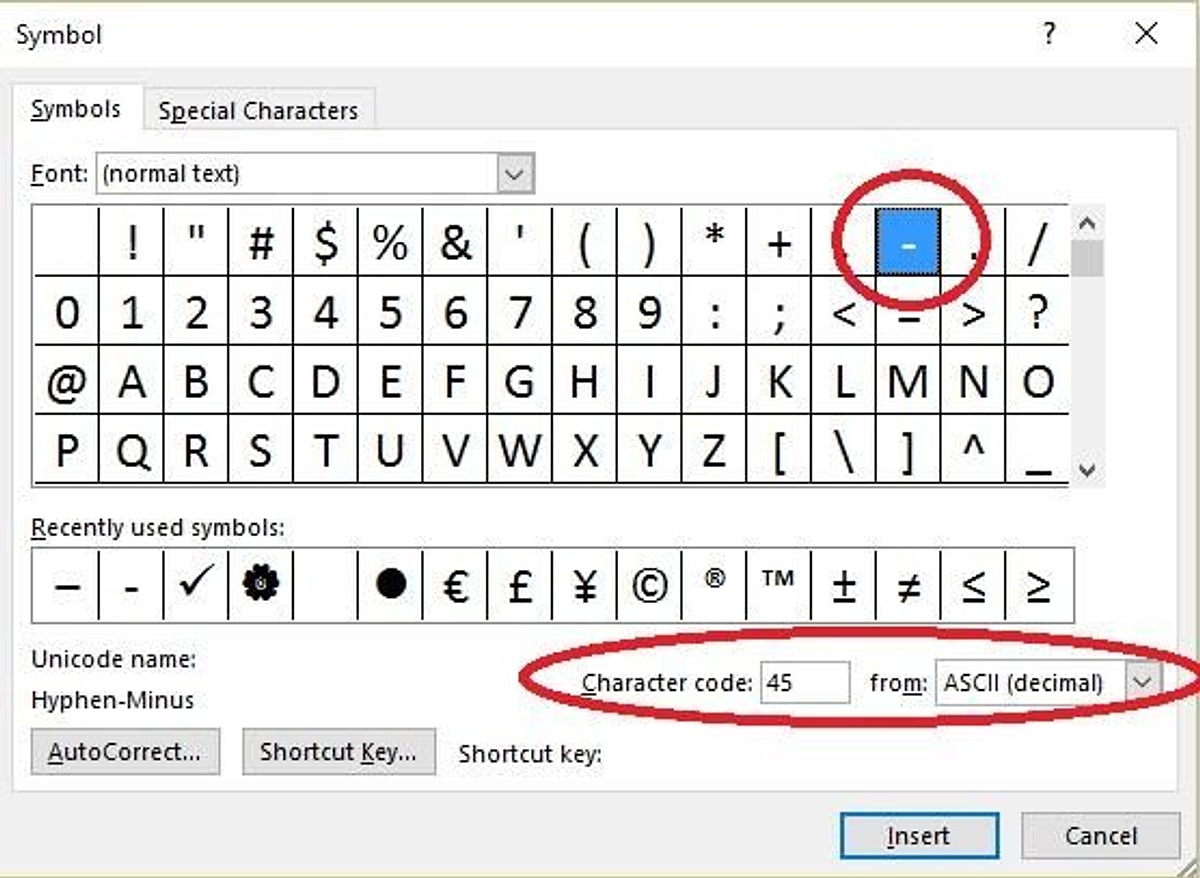Image resolution: width=1200 pixels, height=878 pixels.
Task: Select the plus-minus symbol
Action: point(844,584)
